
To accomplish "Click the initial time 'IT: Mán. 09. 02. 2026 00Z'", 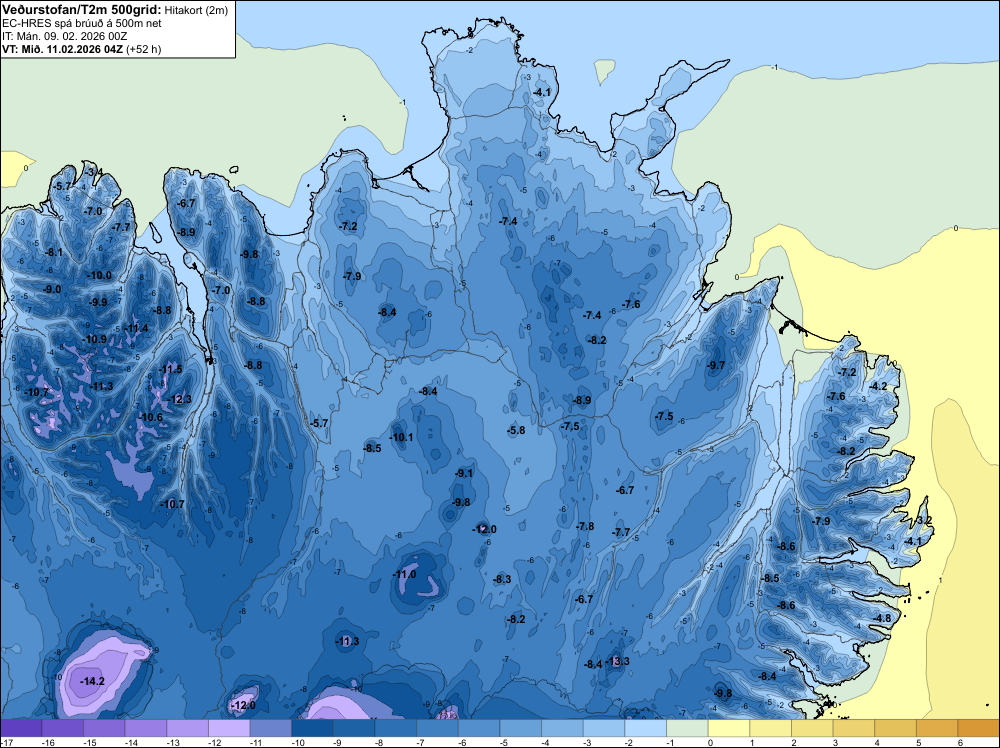I will (64, 36).
